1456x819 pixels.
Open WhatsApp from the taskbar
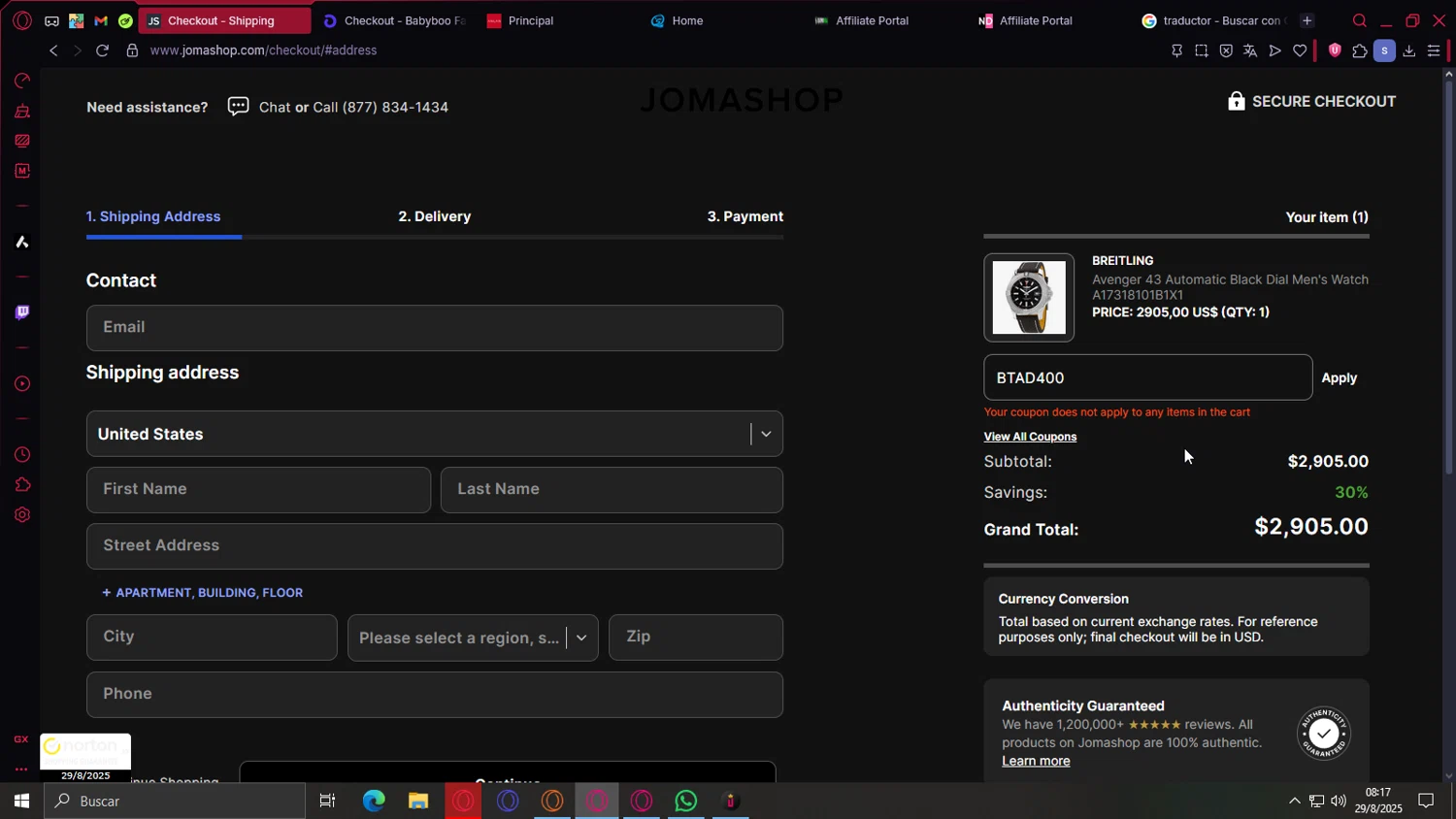tap(686, 802)
